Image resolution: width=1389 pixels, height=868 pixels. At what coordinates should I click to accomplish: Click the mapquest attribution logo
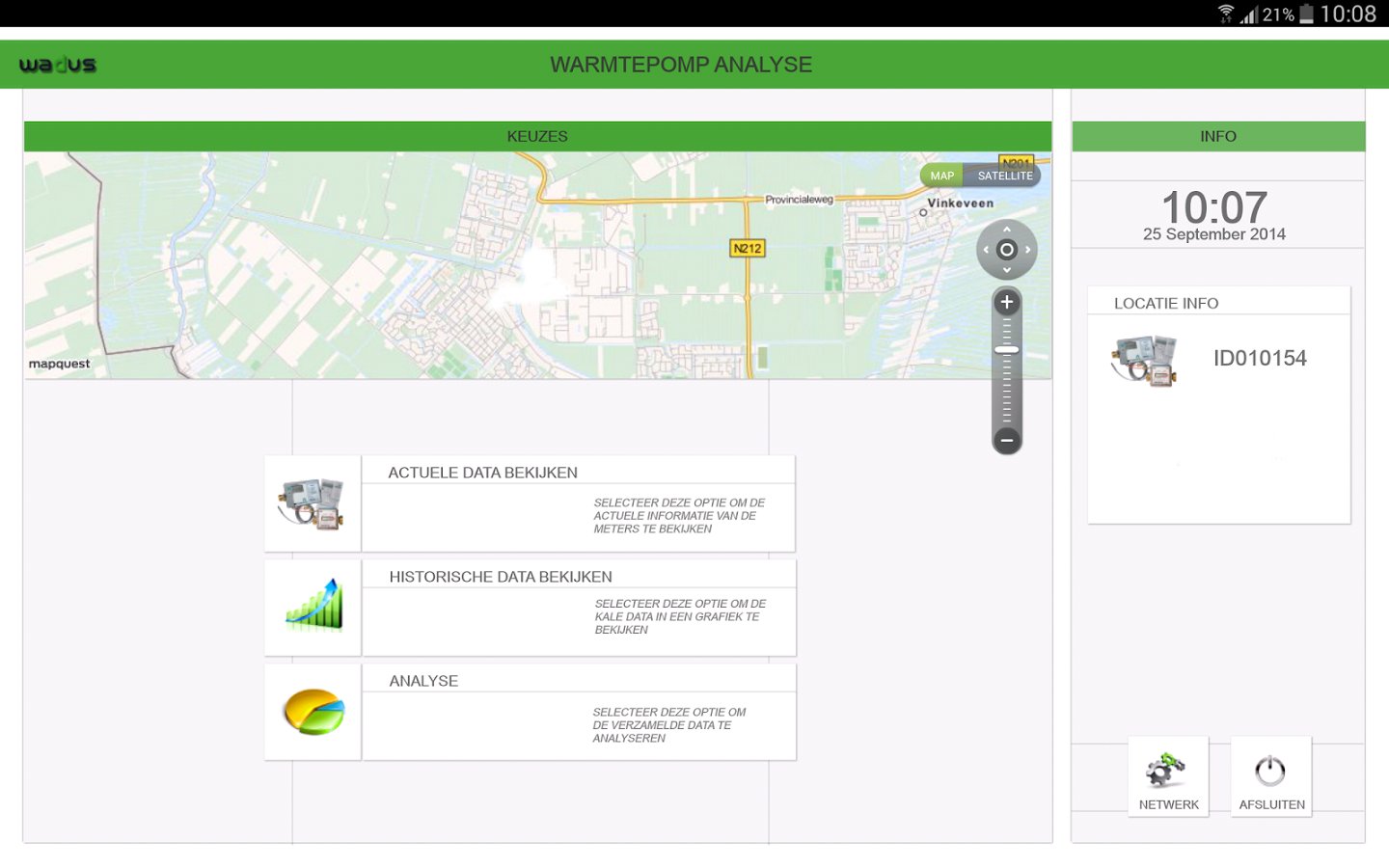click(x=59, y=364)
